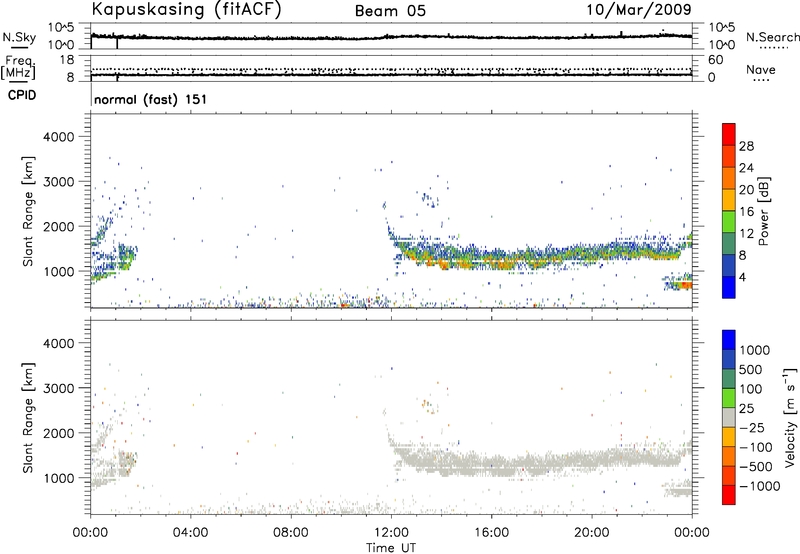Click the 'Freq. [MHz]' axis label
The width and height of the screenshot is (800, 554).
tap(19, 68)
